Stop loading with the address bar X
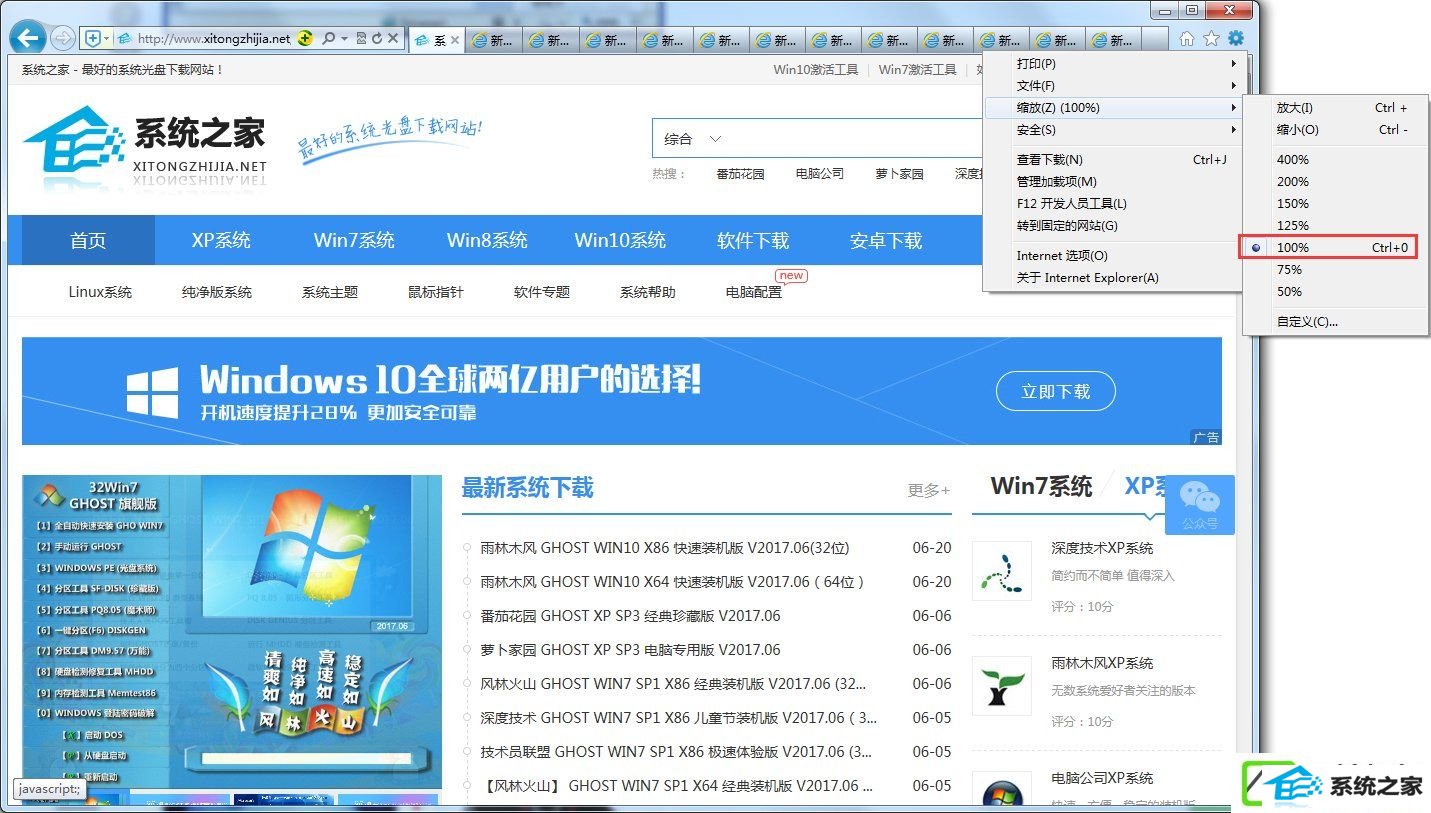The height and width of the screenshot is (813, 1431). click(x=393, y=39)
